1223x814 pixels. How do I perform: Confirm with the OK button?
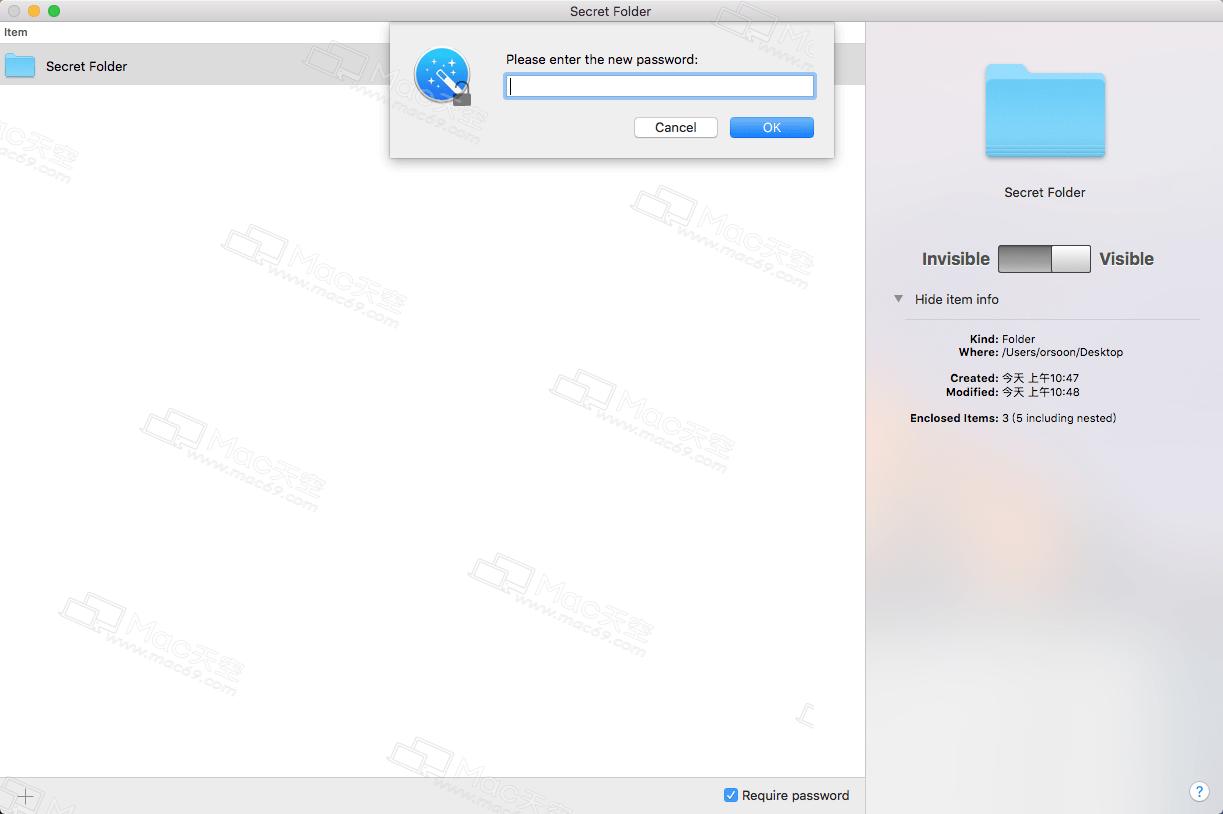coord(772,127)
